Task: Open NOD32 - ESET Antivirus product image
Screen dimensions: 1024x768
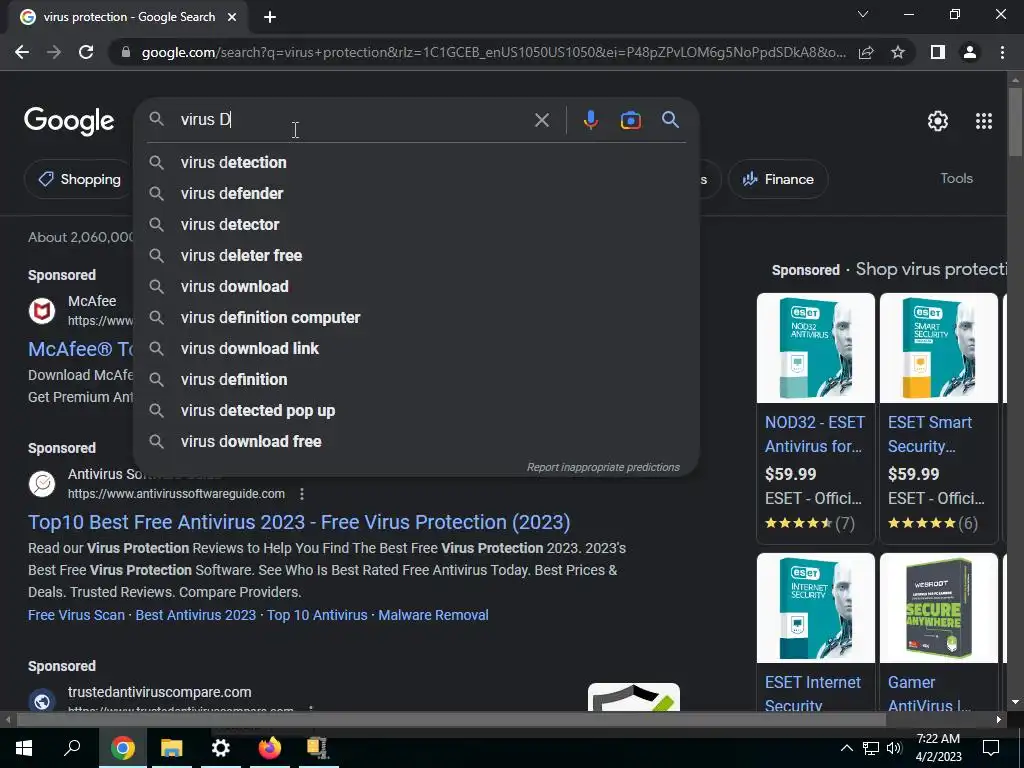Action: 816,348
